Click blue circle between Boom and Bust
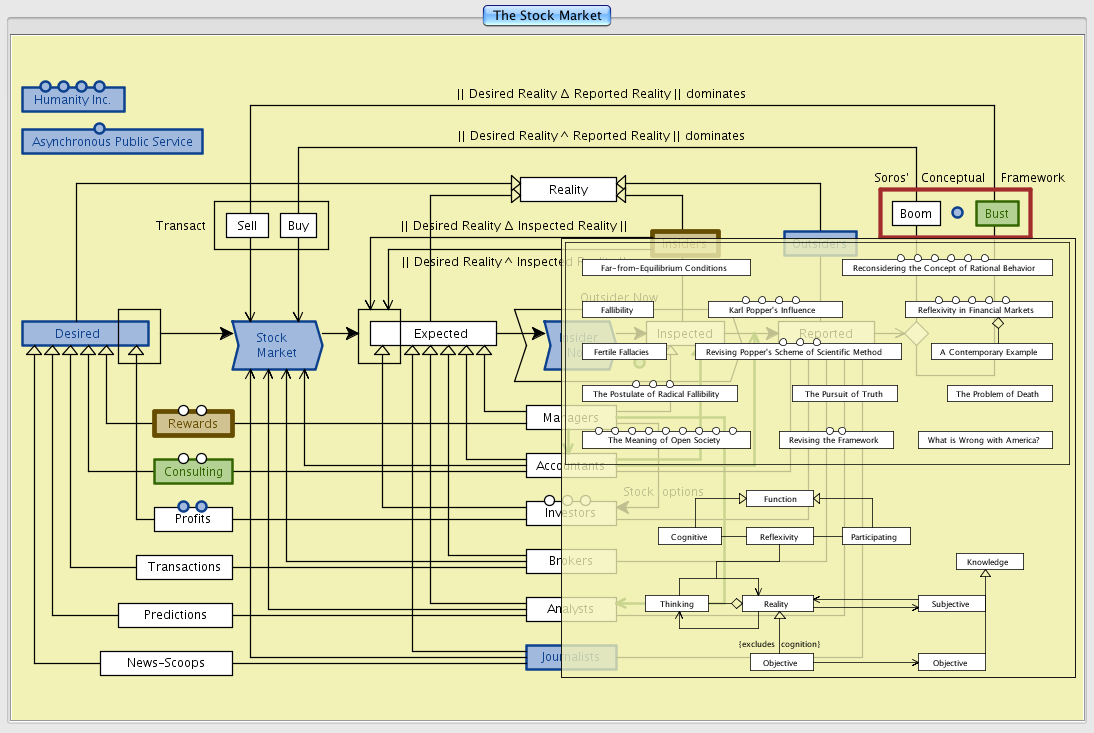 click(957, 213)
